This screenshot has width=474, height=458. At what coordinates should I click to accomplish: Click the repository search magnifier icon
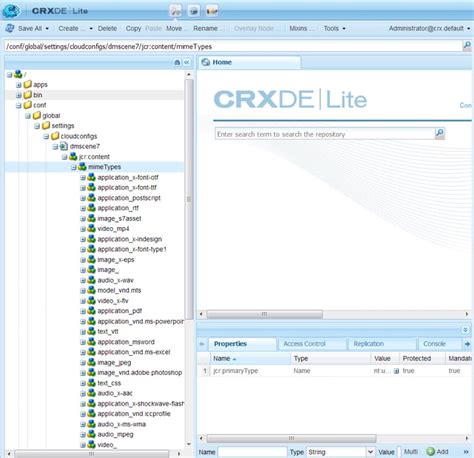[x=440, y=134]
